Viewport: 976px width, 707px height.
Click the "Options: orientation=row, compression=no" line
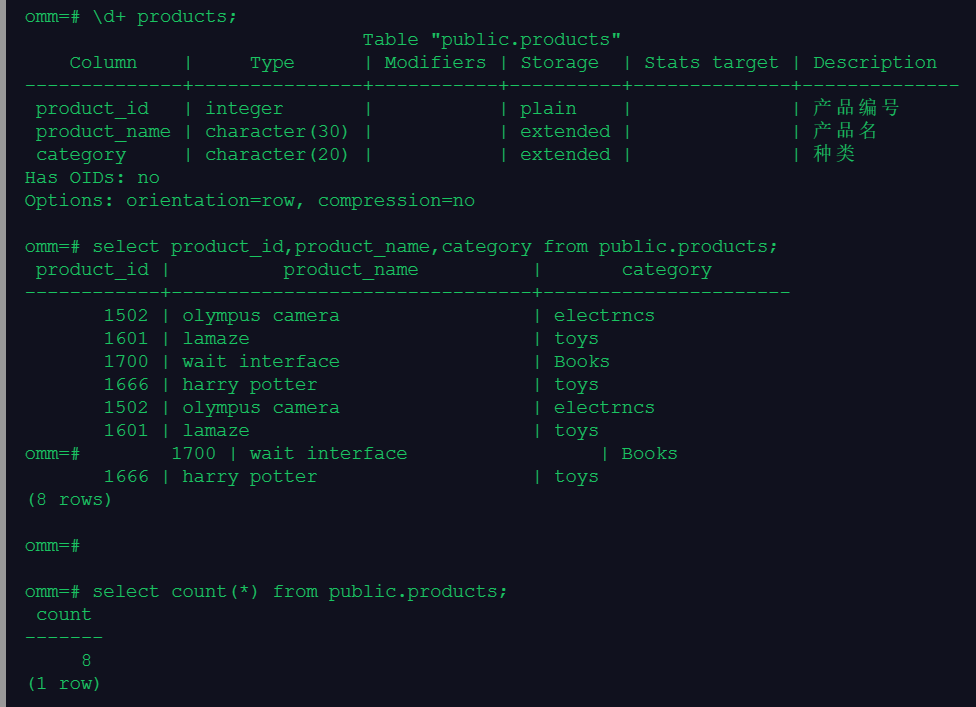pyautogui.click(x=250, y=201)
